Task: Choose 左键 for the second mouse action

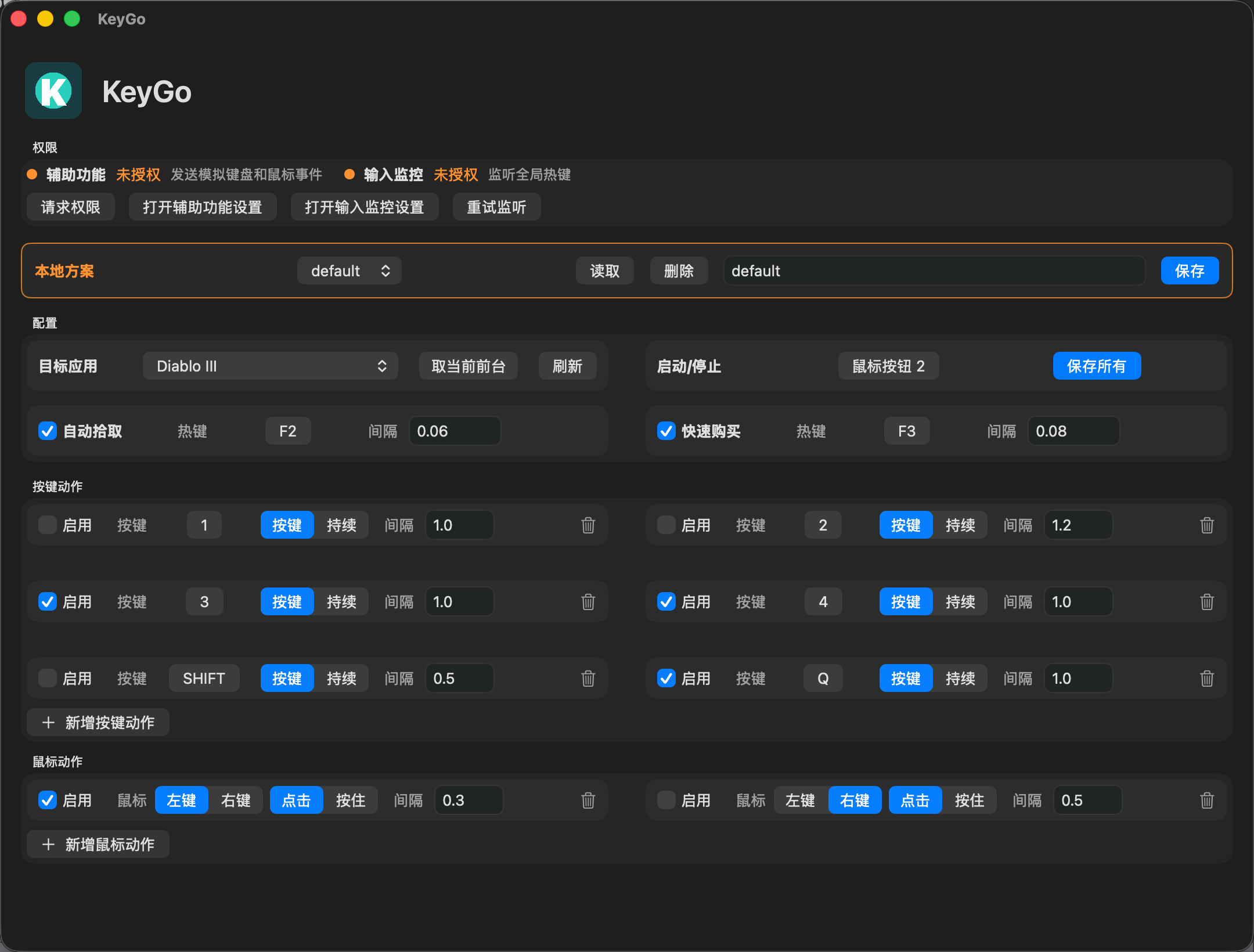Action: click(x=801, y=800)
